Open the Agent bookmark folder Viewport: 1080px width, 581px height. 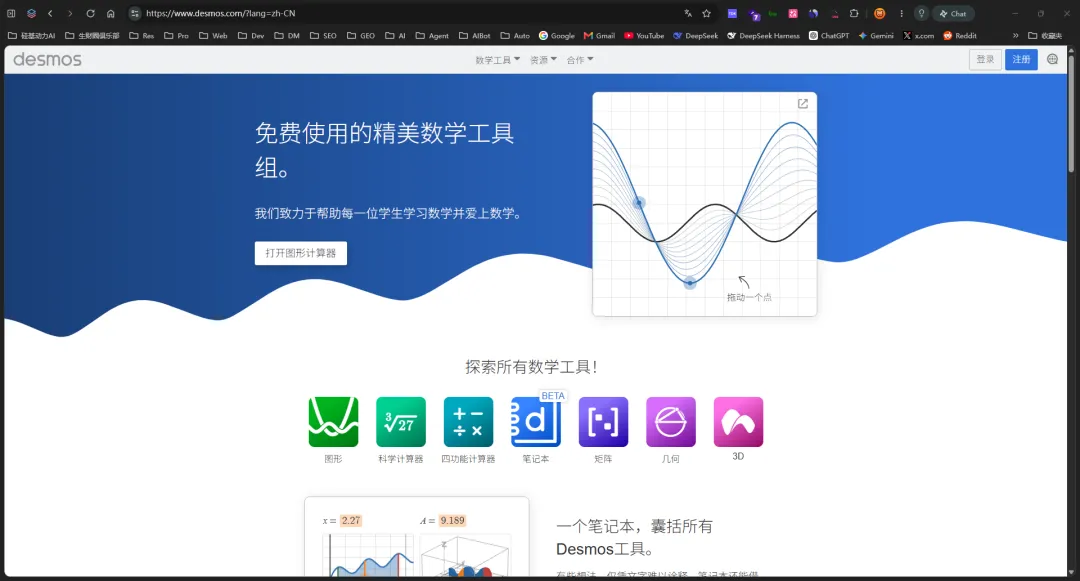(x=432, y=35)
